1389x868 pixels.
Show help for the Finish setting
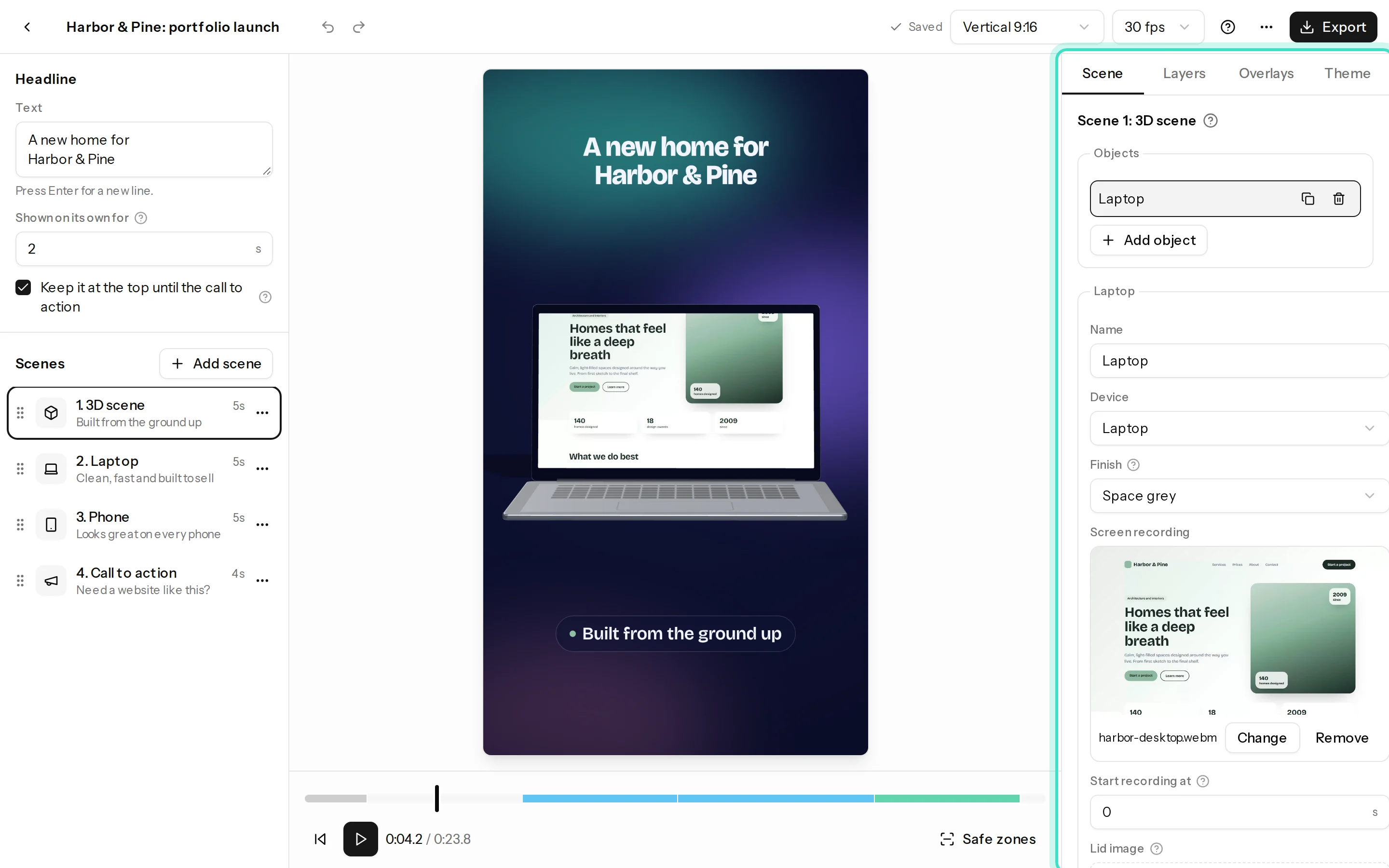point(1133,464)
